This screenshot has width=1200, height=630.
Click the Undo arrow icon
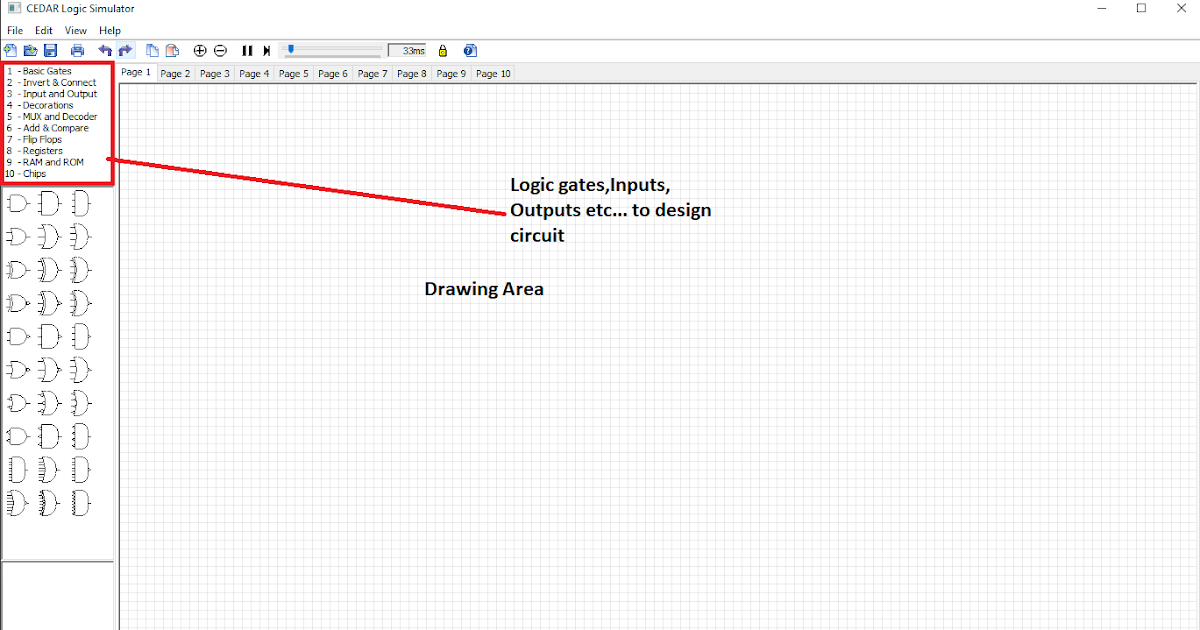(106, 50)
